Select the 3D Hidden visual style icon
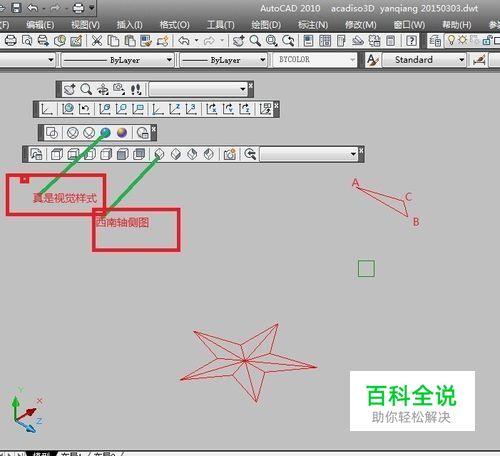Screen dimensions: 500x456 (x=89, y=133)
